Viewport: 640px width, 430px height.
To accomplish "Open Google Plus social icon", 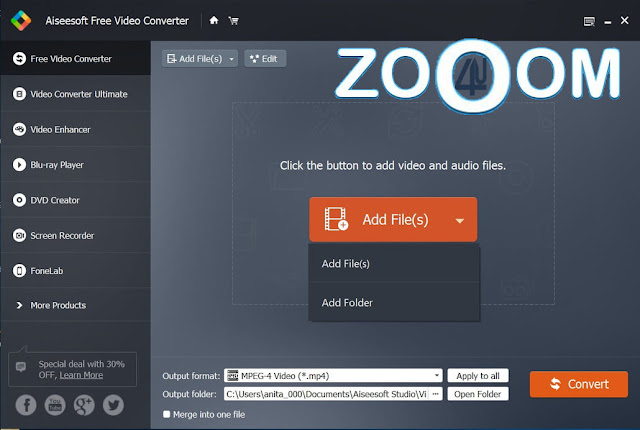I will 84,405.
